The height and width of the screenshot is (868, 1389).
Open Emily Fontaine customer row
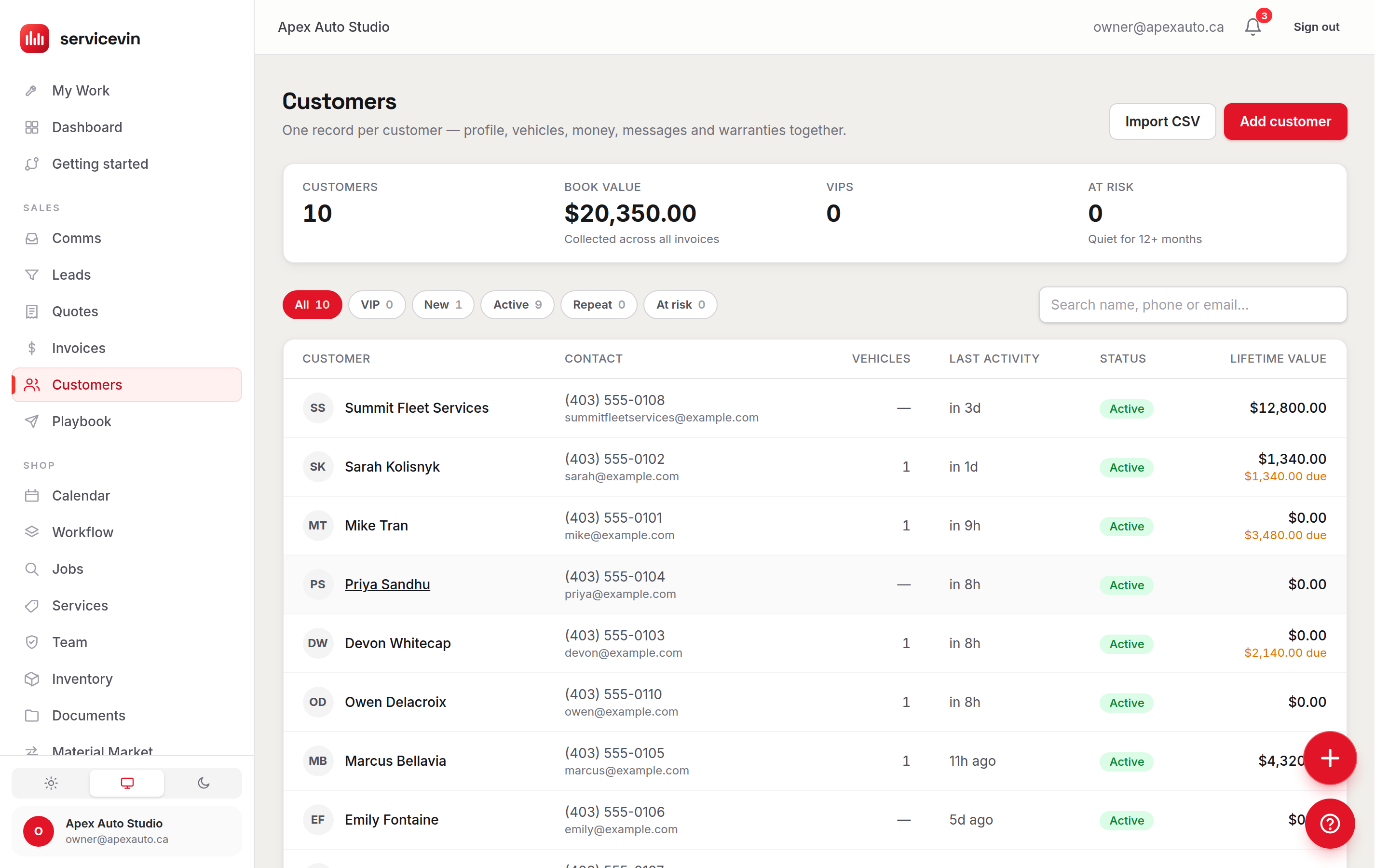click(x=815, y=820)
